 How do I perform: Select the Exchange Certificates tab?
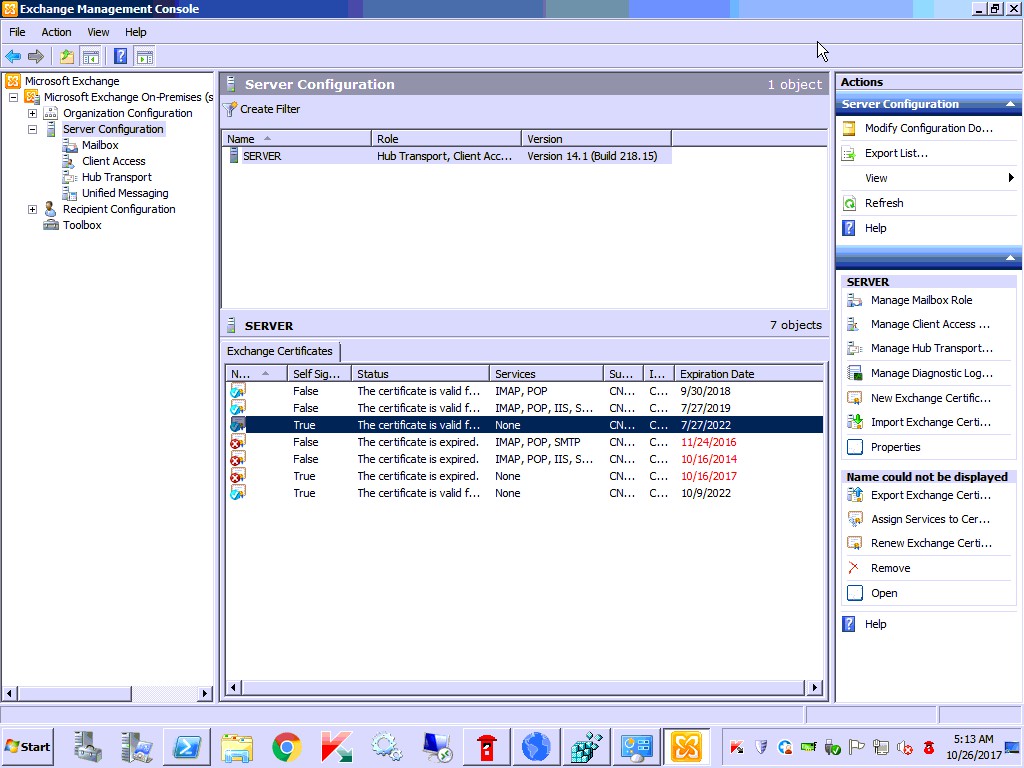(280, 351)
